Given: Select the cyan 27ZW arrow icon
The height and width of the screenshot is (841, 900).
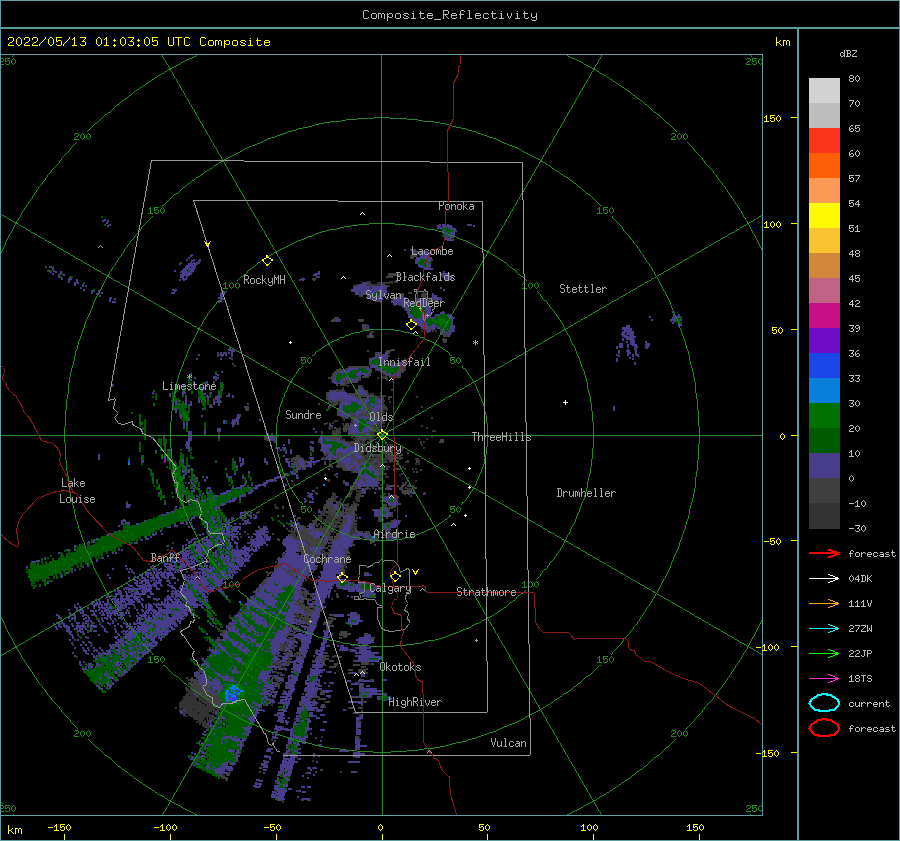Looking at the screenshot, I should [x=824, y=628].
